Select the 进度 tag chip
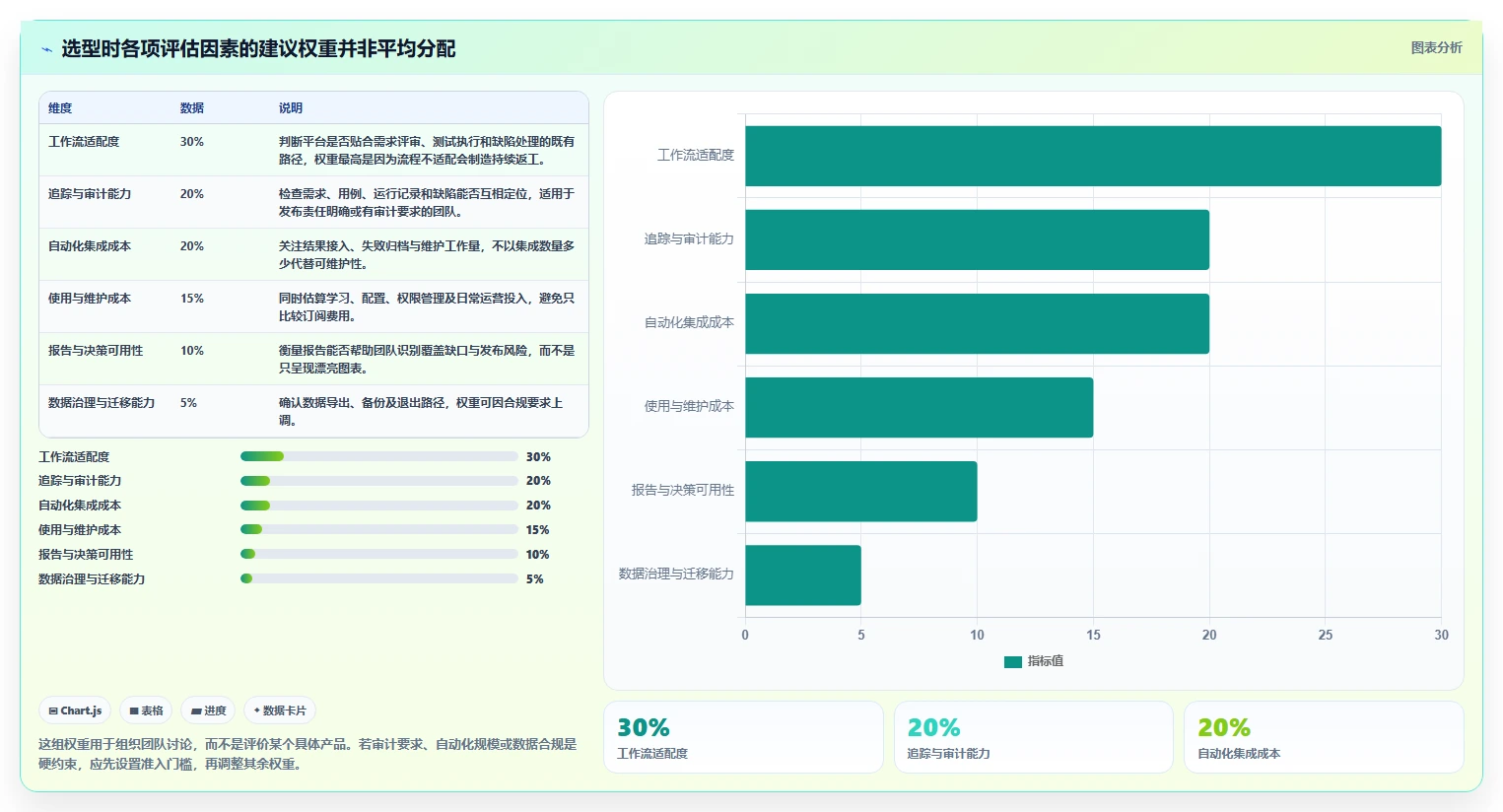Viewport: 1503px width, 812px height. (208, 710)
